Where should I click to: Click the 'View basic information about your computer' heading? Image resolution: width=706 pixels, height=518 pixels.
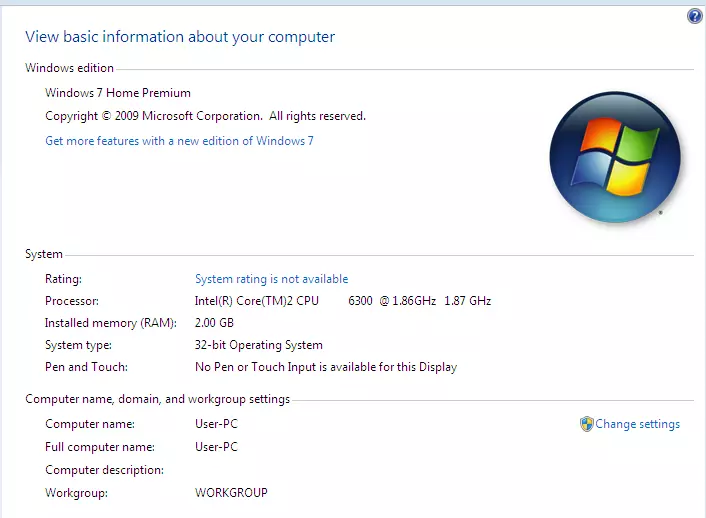(180, 37)
